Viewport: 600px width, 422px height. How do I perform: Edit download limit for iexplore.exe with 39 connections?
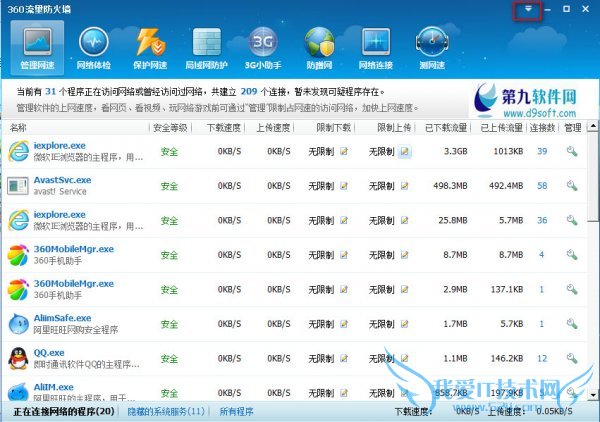(344, 152)
